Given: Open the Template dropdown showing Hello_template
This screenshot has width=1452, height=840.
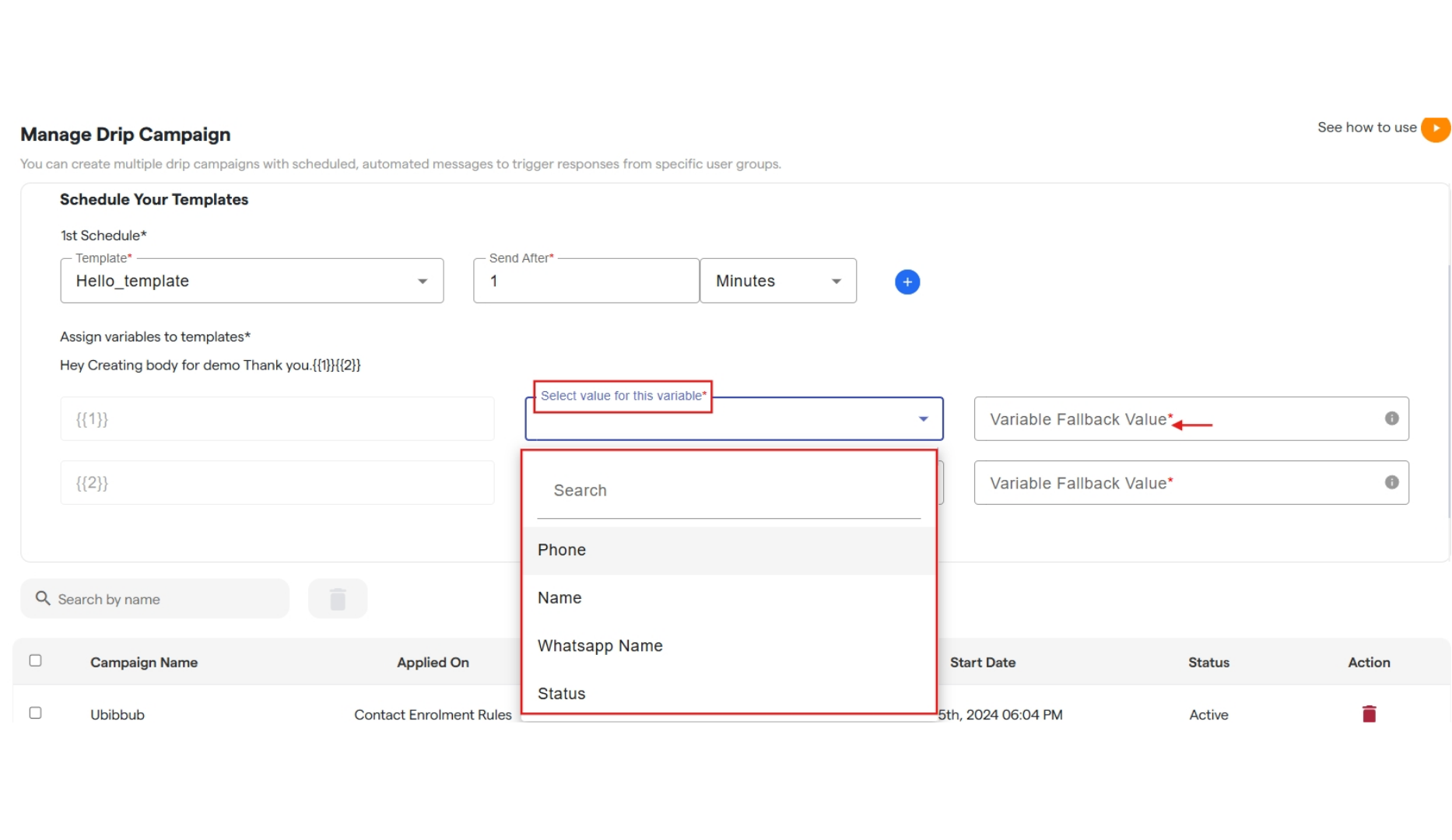Looking at the screenshot, I should (252, 281).
